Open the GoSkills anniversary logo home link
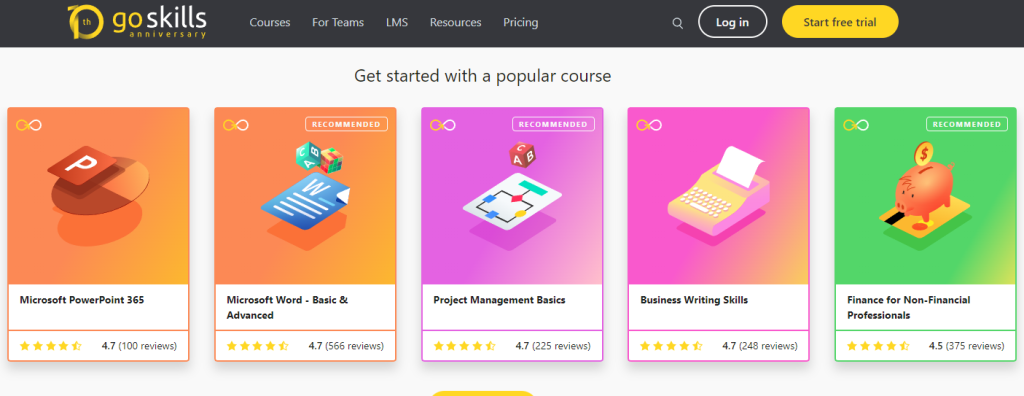1024x396 pixels. (x=137, y=22)
